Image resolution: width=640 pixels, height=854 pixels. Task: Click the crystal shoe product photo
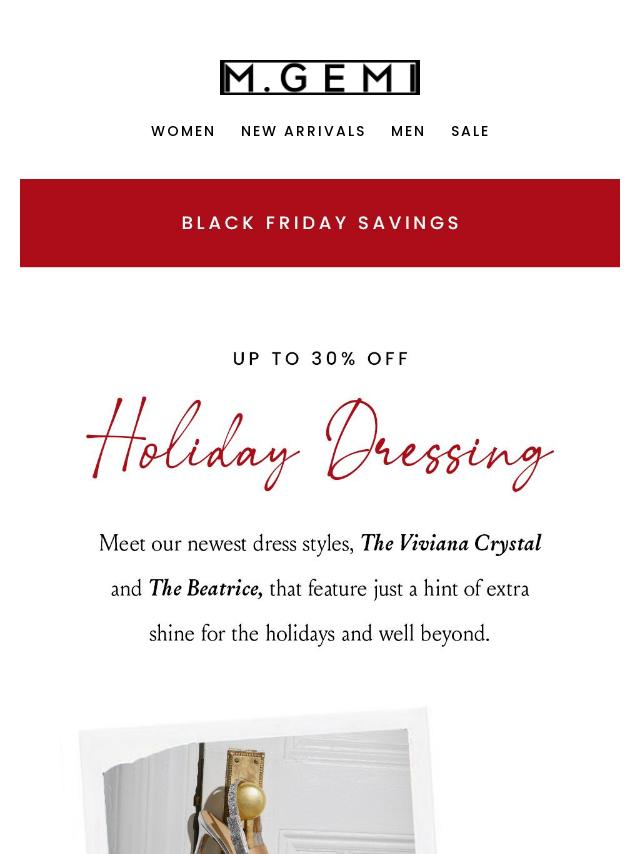tap(256, 791)
